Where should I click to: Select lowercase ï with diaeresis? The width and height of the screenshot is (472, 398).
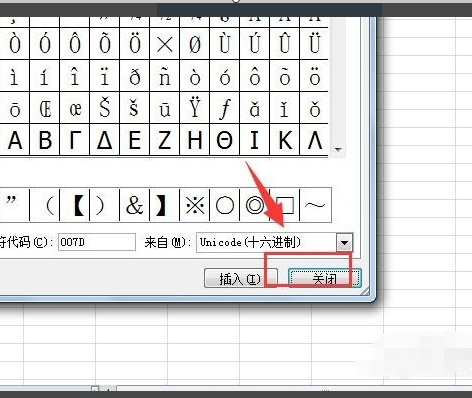pos(105,76)
